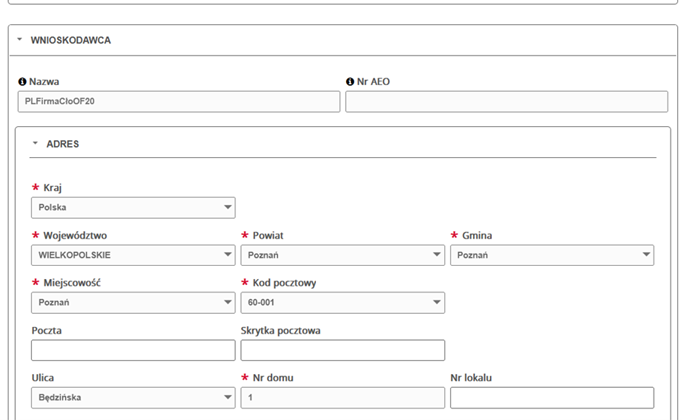Screen dimensions: 682x420
Task: Click the Miejscowość field label
Action: click(x=72, y=283)
